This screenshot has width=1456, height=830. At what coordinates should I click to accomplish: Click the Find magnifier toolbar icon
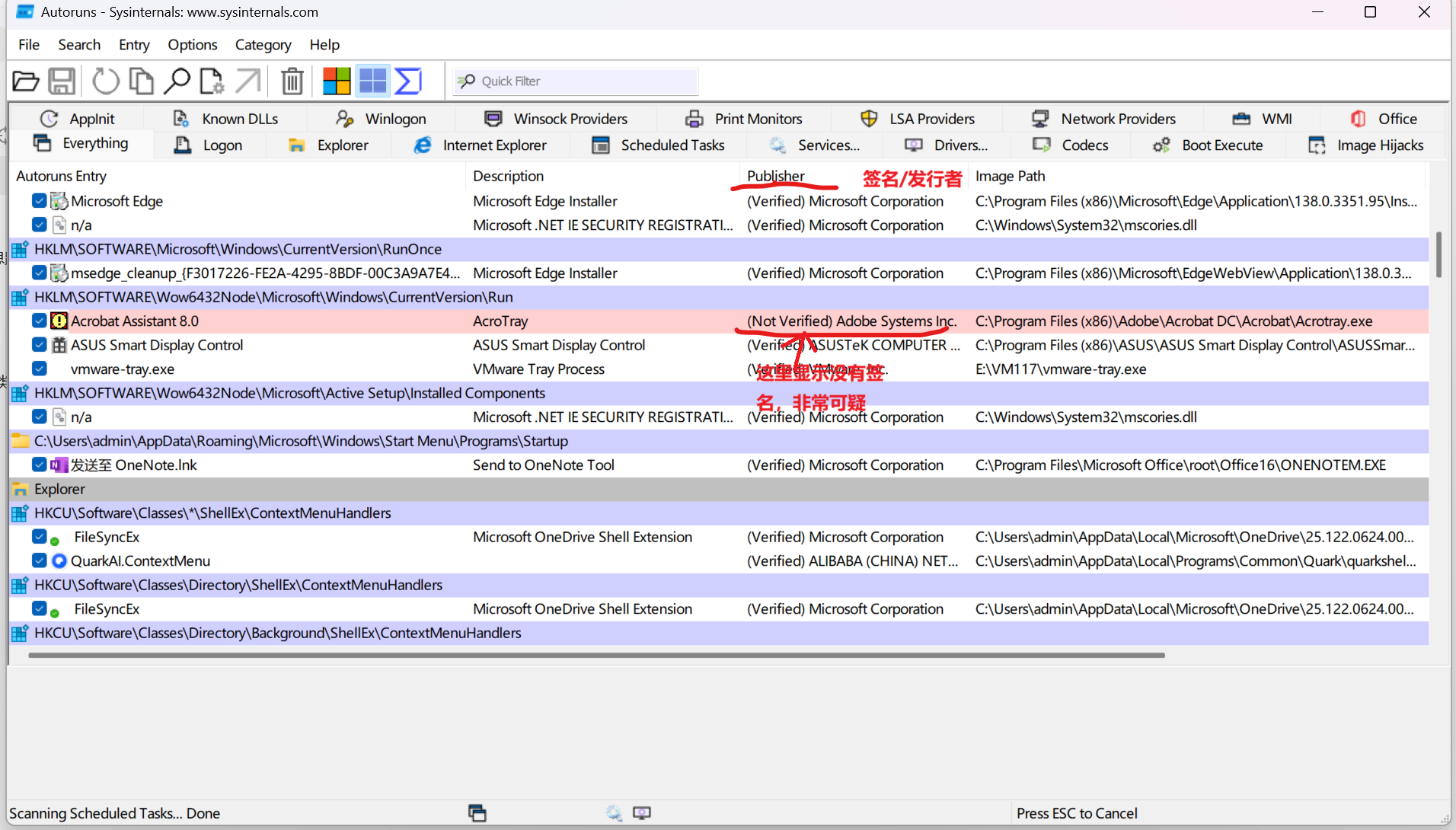[x=177, y=81]
